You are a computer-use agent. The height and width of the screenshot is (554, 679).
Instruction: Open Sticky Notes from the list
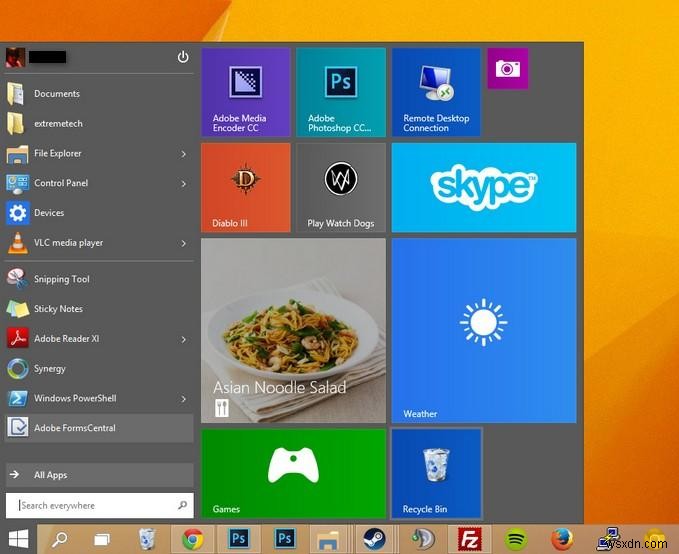99,309
